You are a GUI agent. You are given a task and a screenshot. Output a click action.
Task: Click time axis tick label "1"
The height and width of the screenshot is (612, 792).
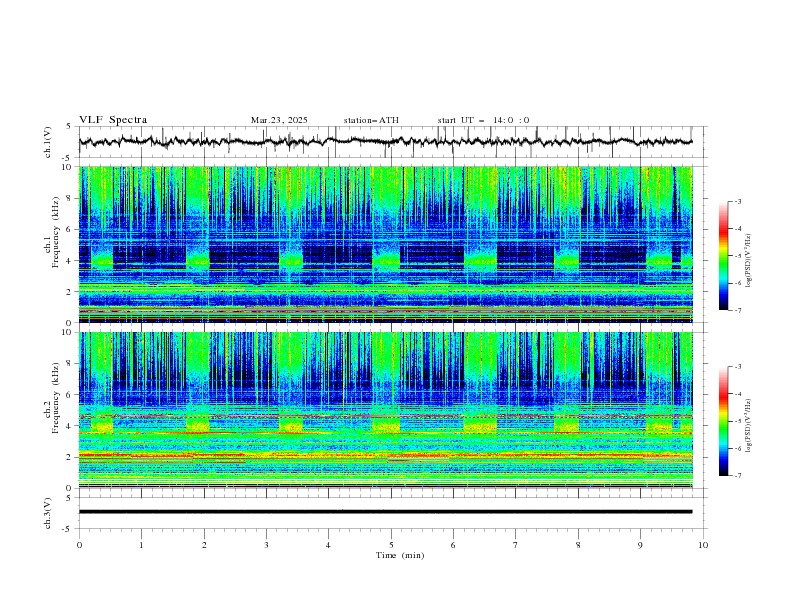coord(141,545)
